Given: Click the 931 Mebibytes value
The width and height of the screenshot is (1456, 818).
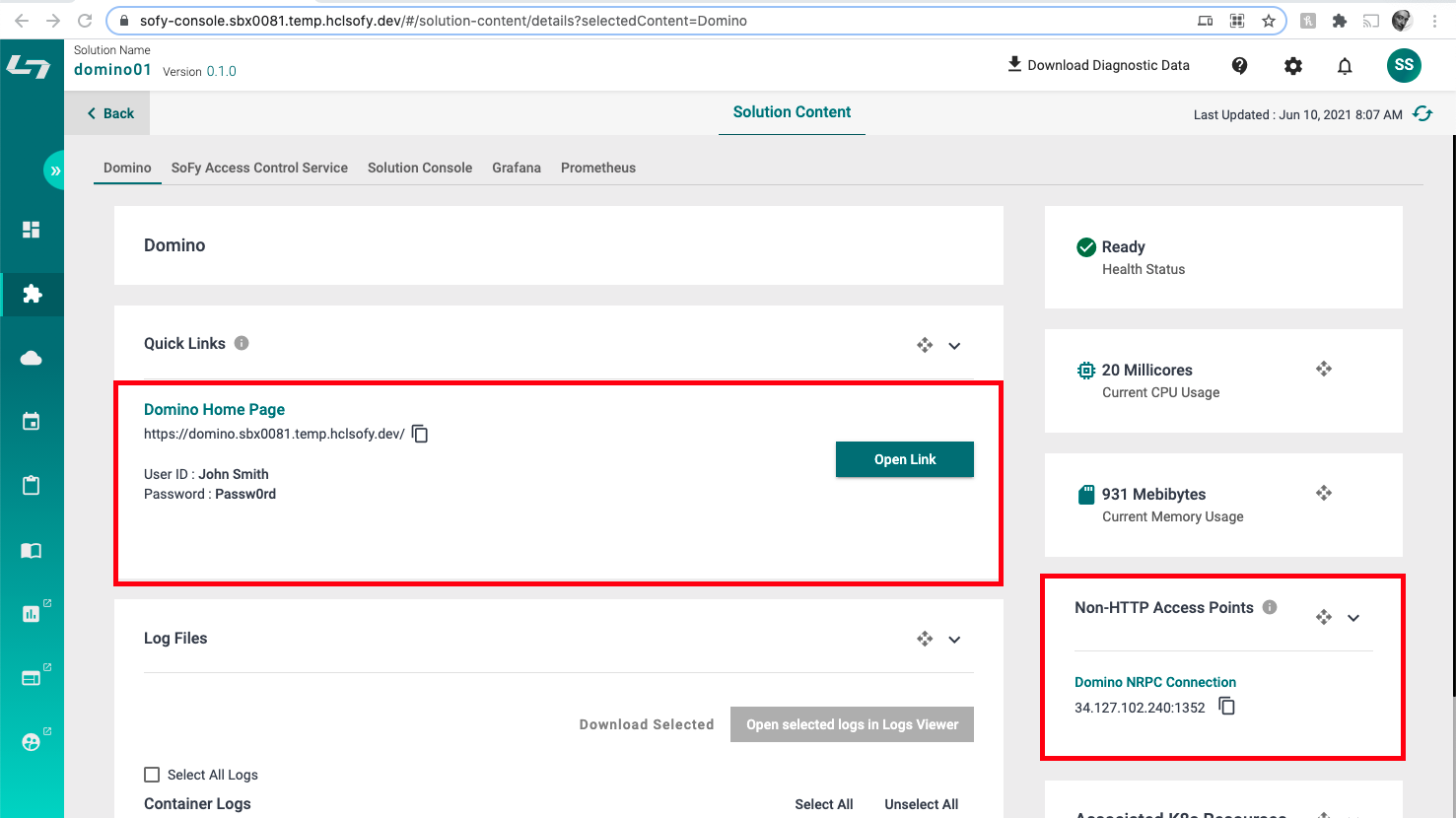Looking at the screenshot, I should (1153, 494).
